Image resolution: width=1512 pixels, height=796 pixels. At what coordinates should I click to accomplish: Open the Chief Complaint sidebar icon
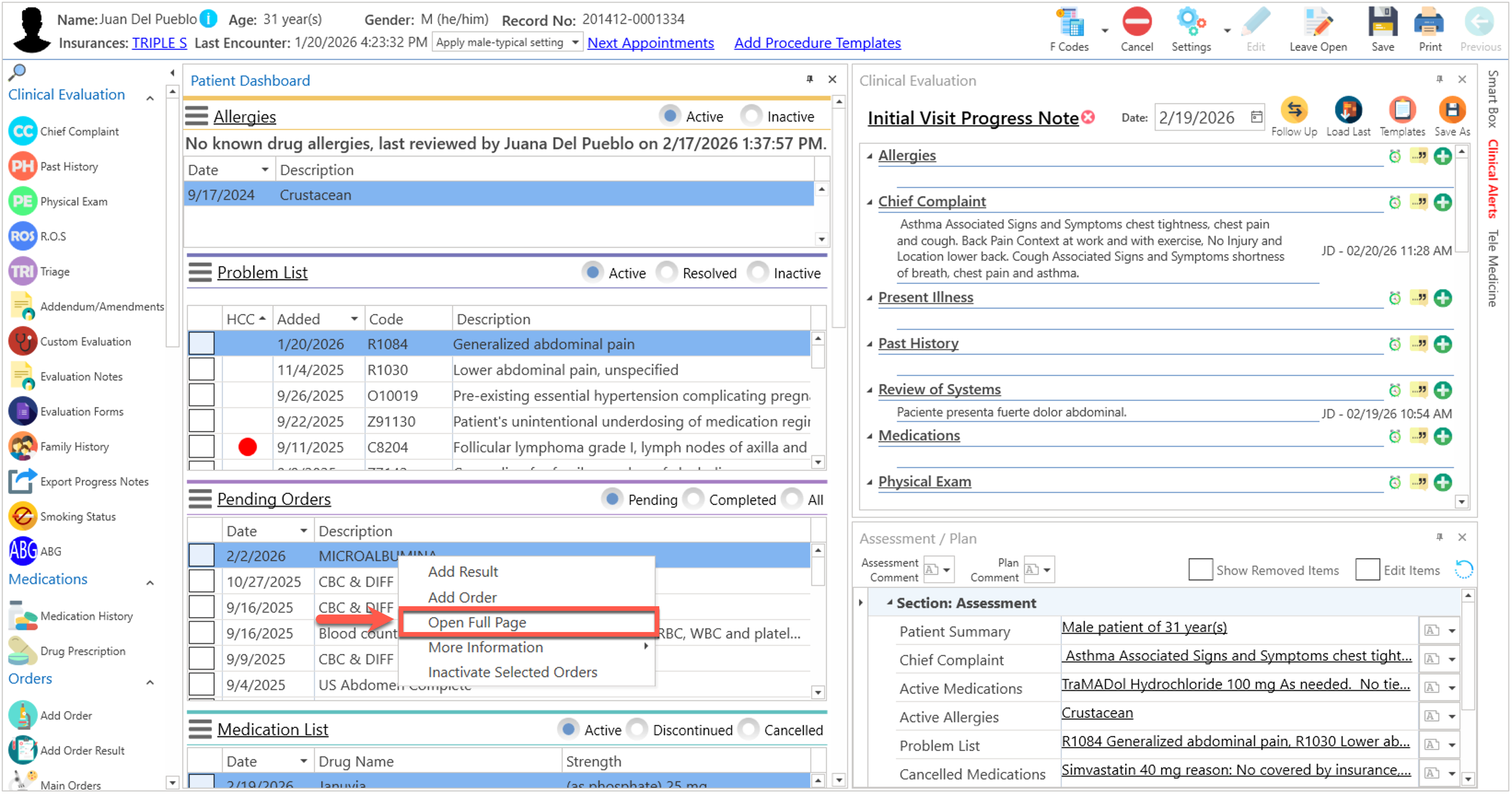(x=23, y=132)
